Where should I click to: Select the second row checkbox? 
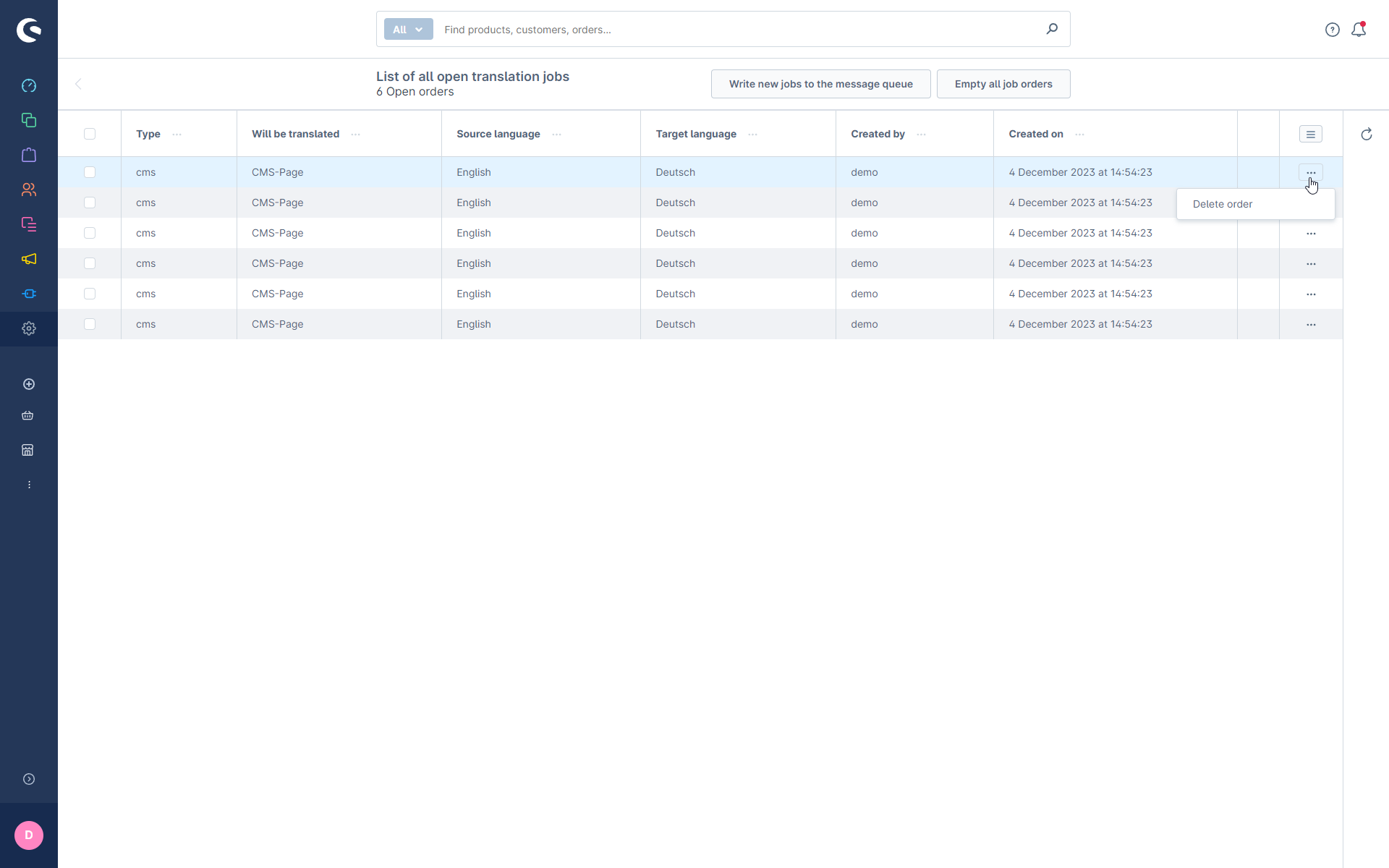click(x=90, y=203)
